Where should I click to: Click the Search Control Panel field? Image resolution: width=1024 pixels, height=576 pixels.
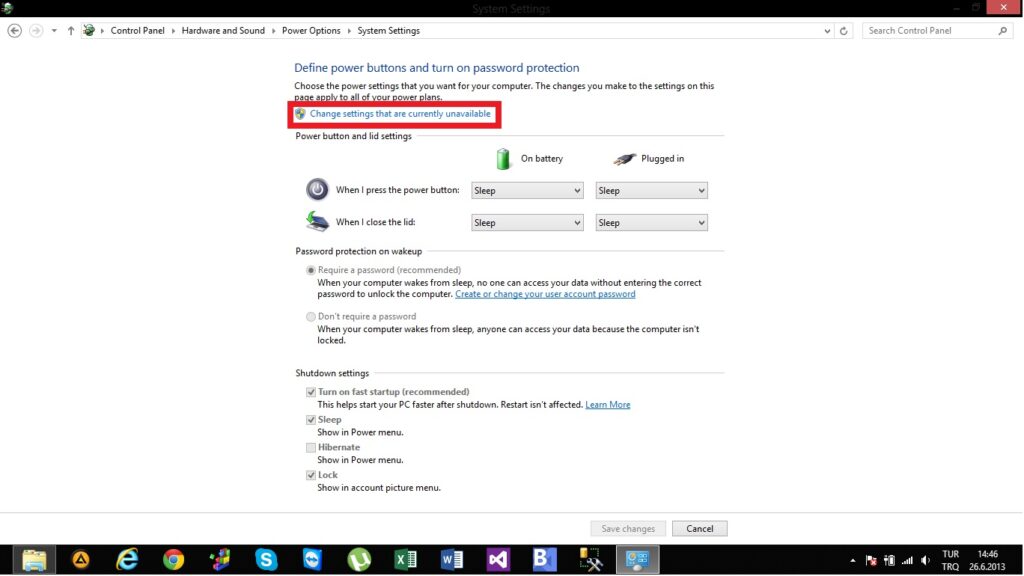tap(930, 31)
